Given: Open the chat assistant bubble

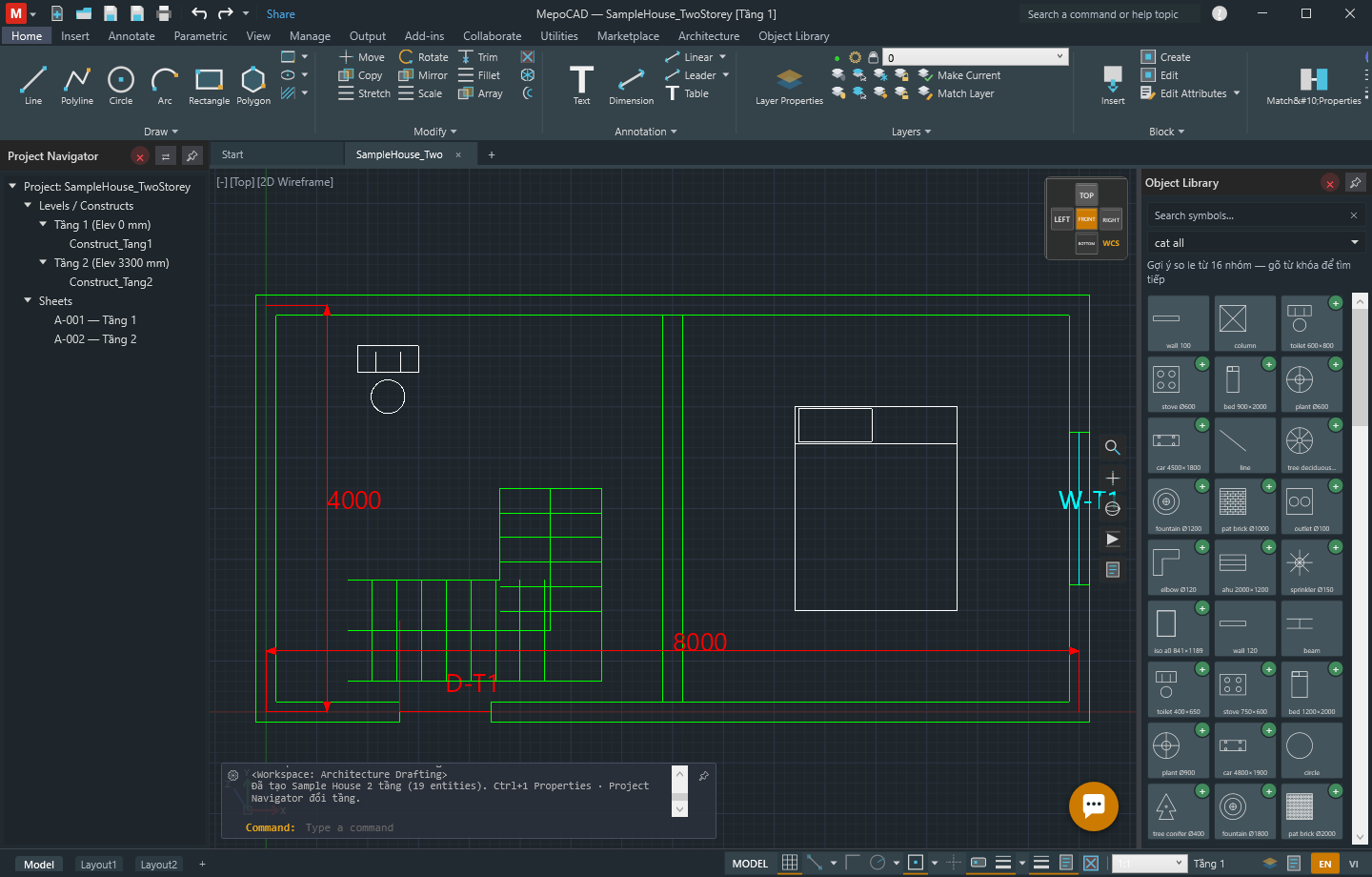Looking at the screenshot, I should click(1094, 806).
